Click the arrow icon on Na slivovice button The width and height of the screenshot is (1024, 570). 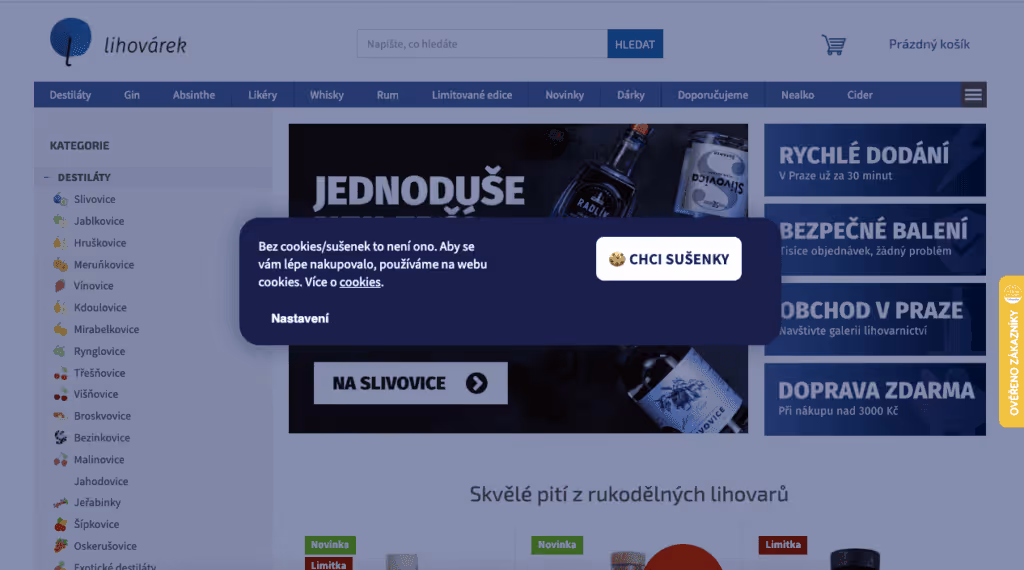tap(477, 383)
